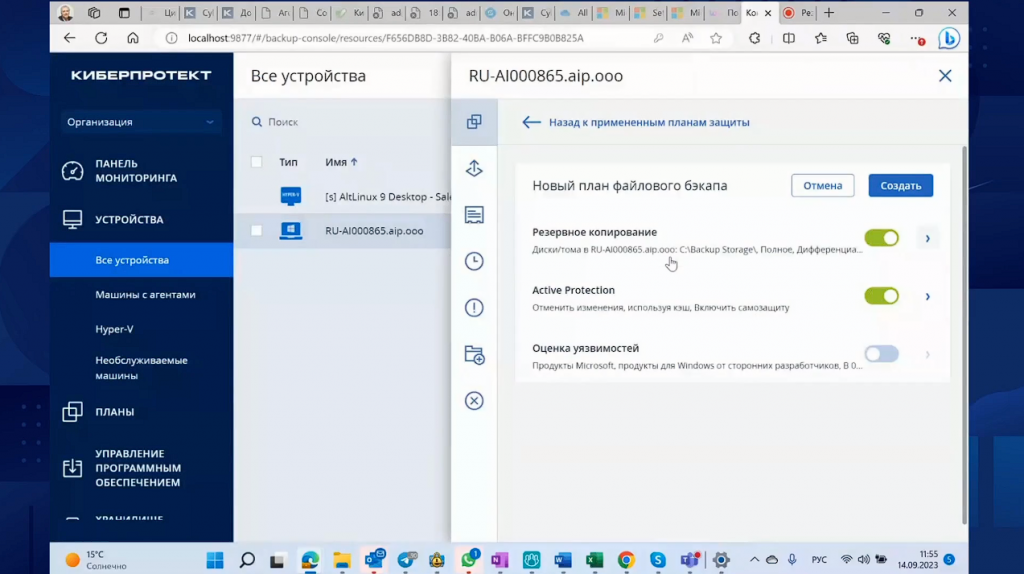
Task: Click the Windows device icon for RU-AI000865
Action: coord(291,231)
